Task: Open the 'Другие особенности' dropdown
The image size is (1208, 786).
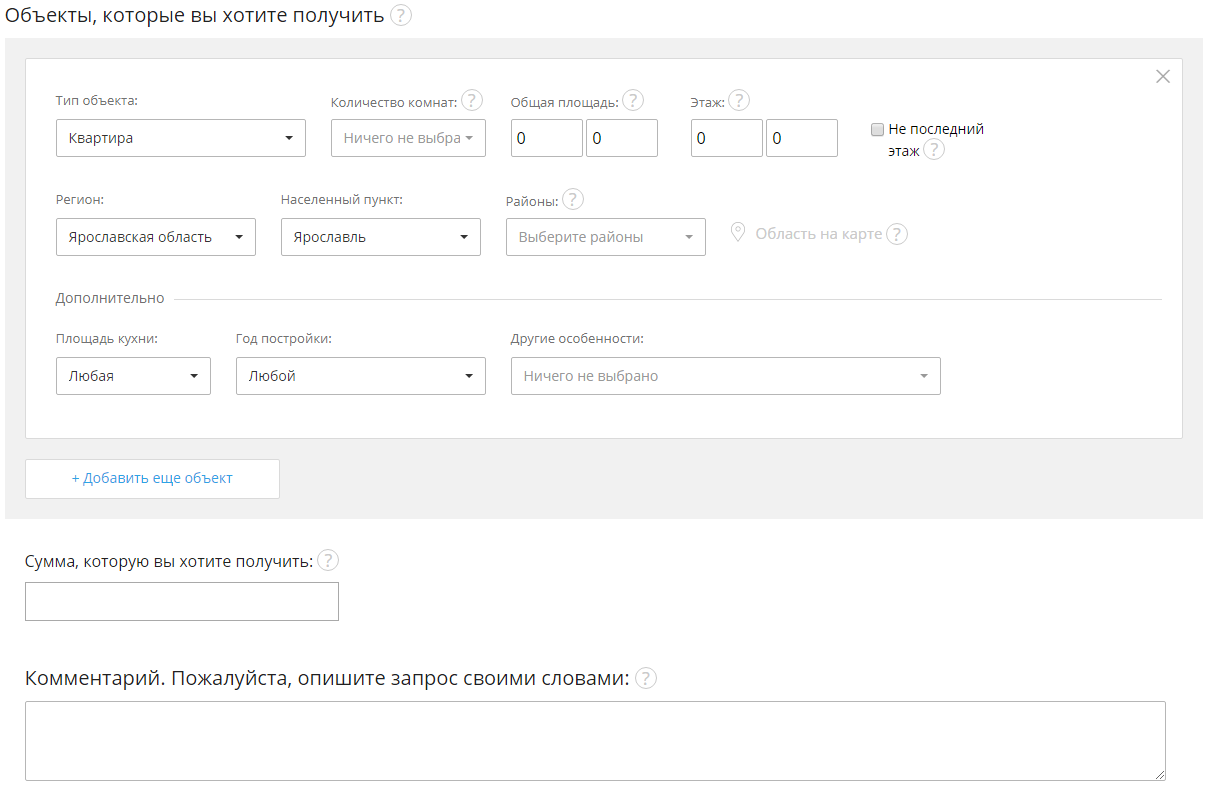Action: 725,376
